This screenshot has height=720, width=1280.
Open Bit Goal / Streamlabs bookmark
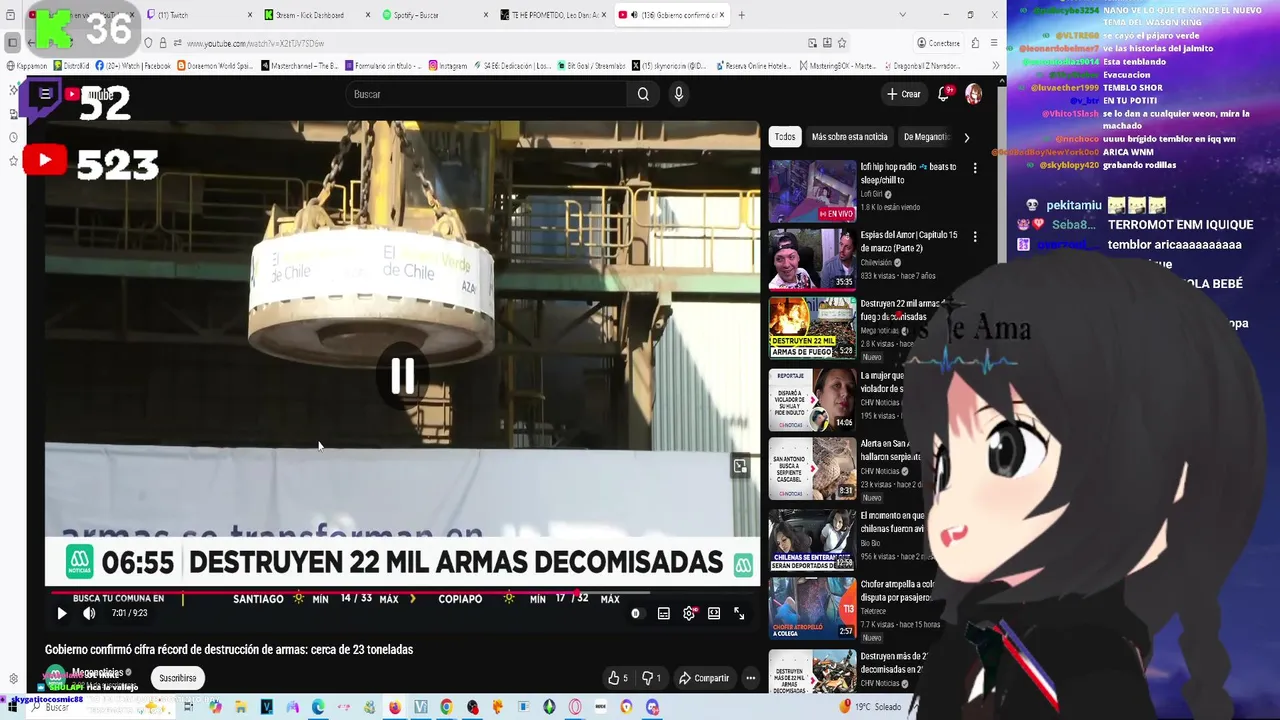(590, 66)
